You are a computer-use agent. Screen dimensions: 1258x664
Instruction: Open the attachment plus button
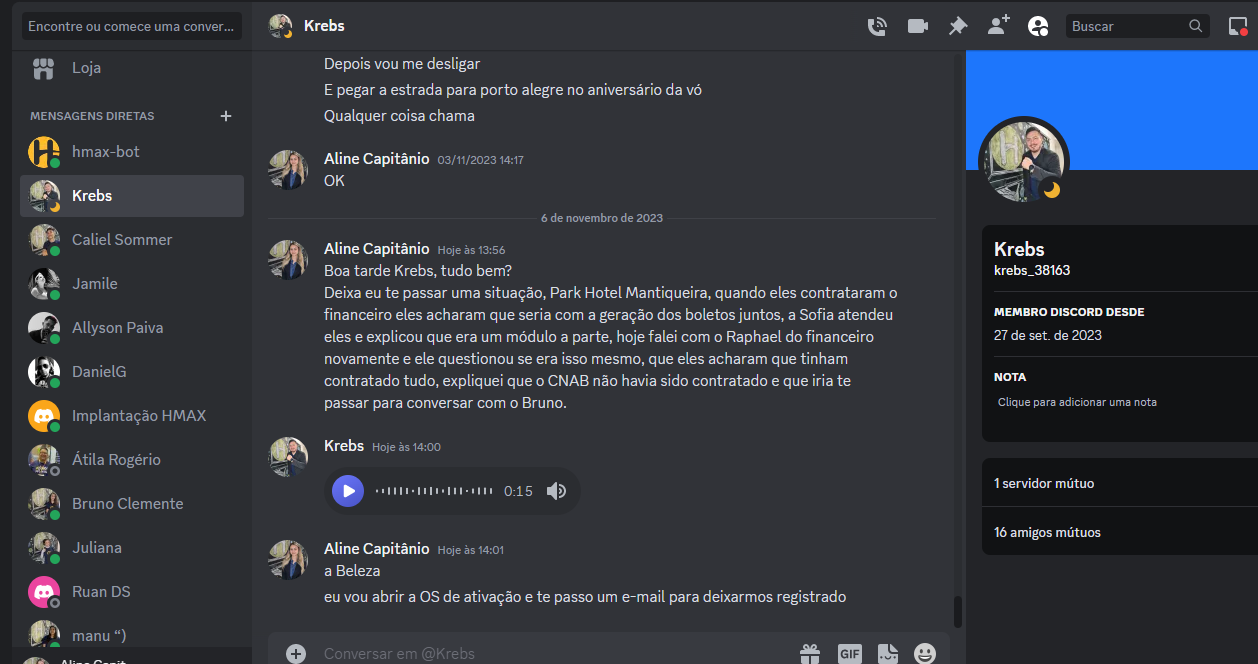(x=296, y=654)
